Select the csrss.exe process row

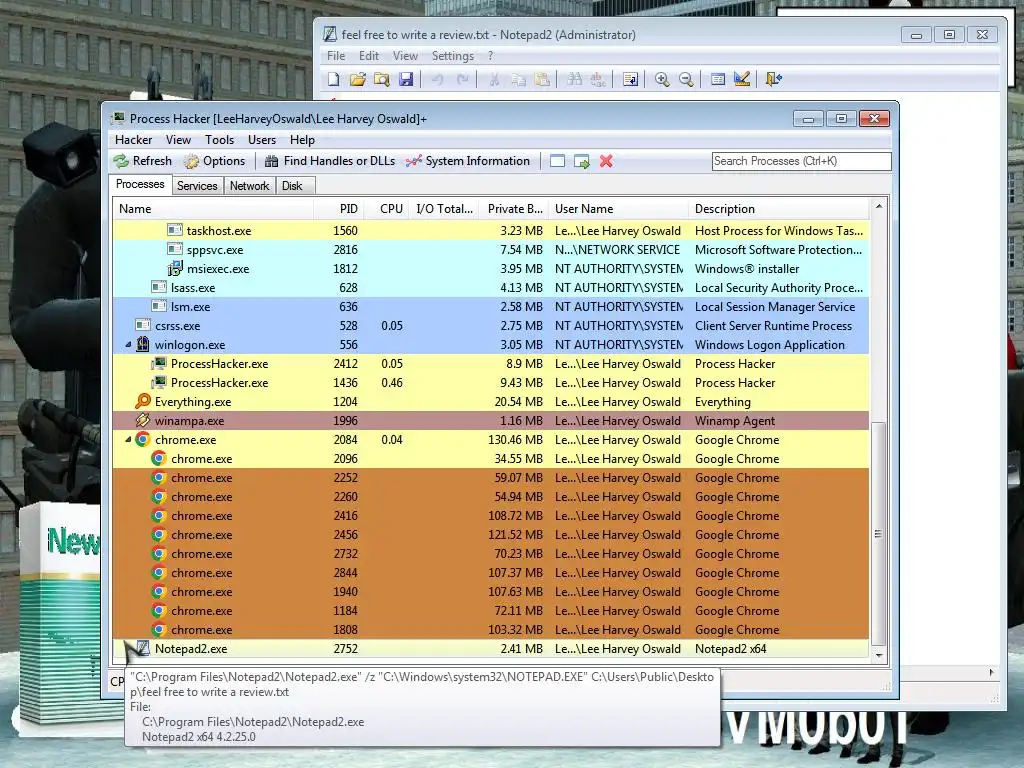490,326
